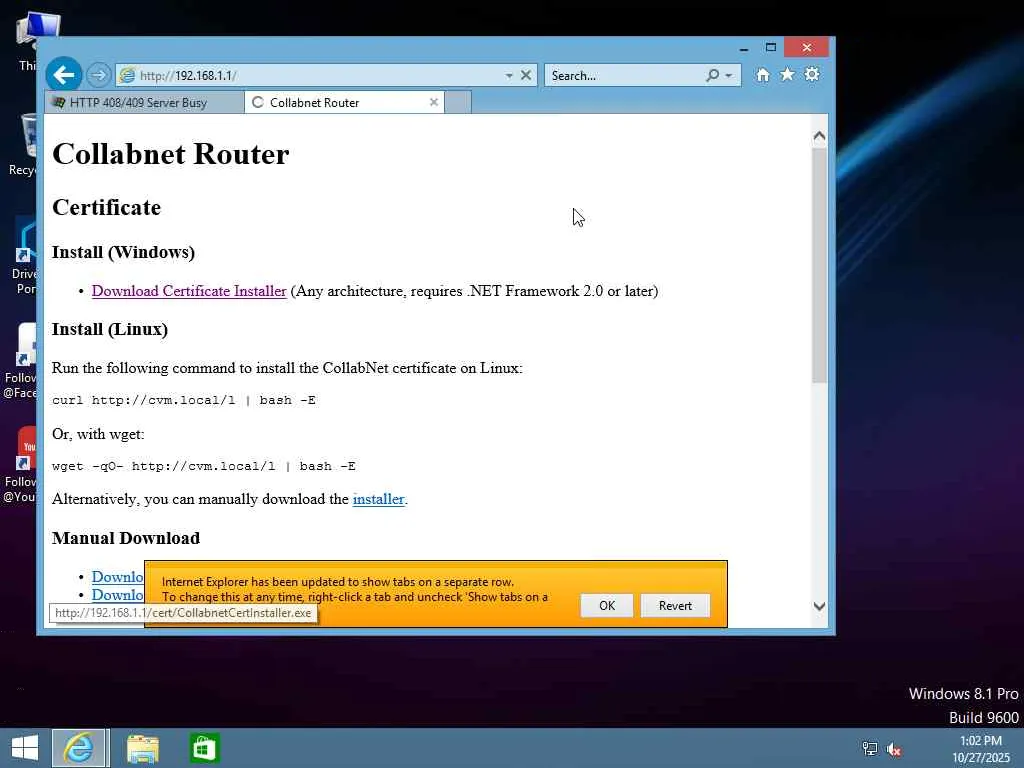Switch to HTTP 408/409 Server Busy tab

144,103
